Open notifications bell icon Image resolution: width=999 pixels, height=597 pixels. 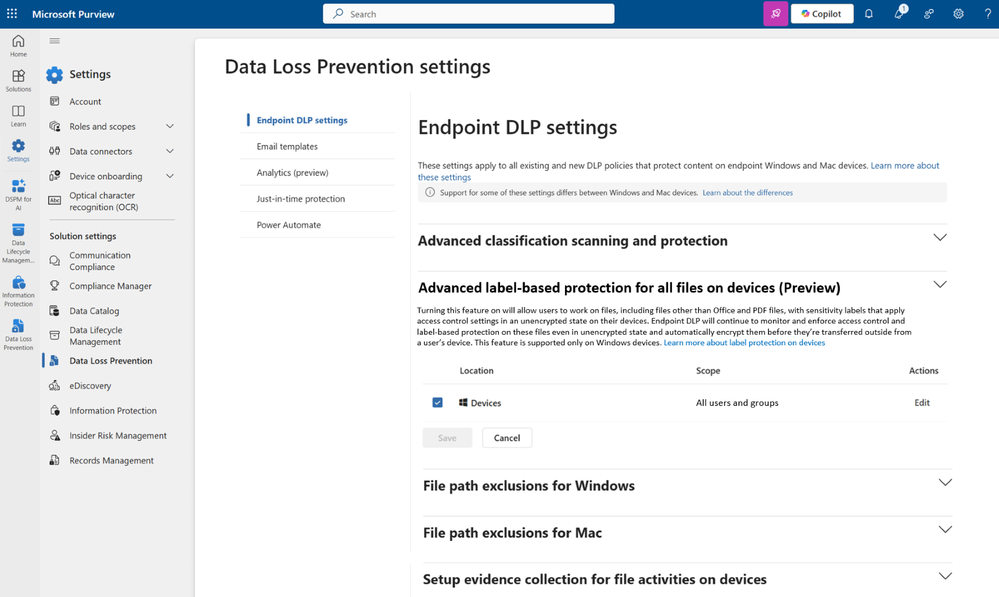(868, 13)
